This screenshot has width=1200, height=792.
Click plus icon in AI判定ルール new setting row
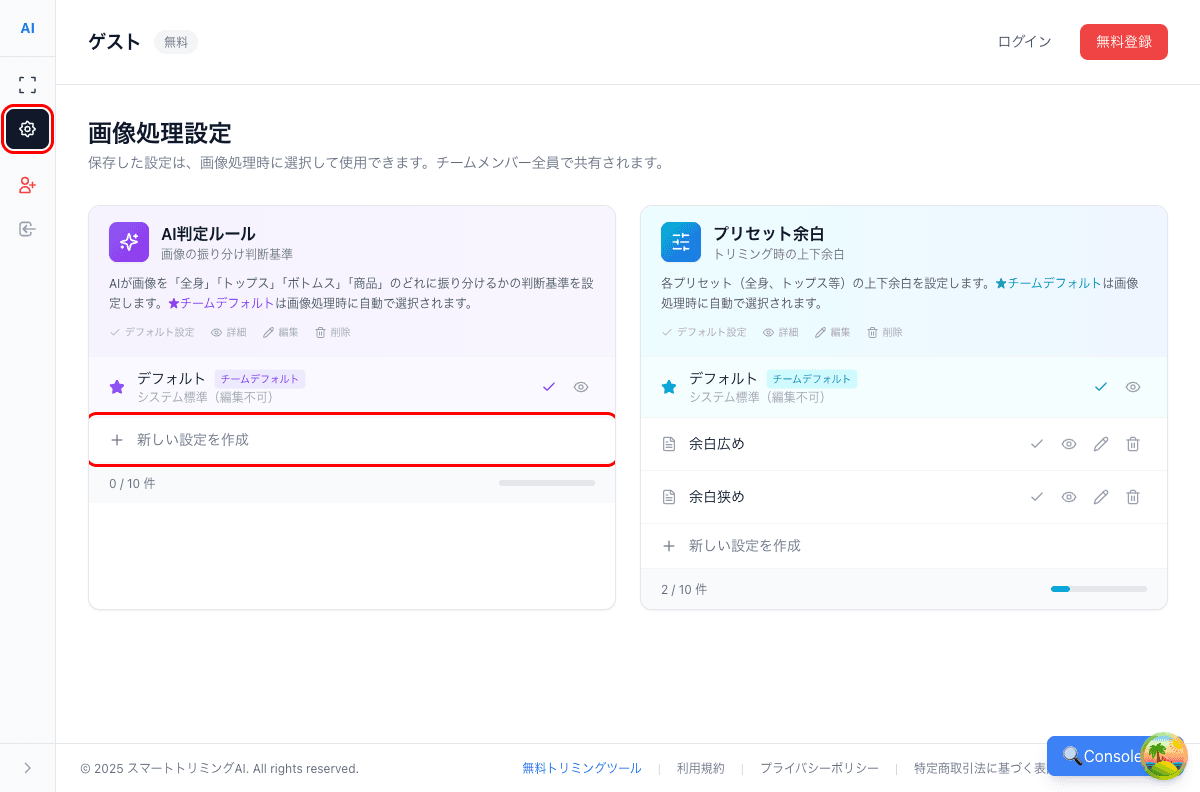pyautogui.click(x=117, y=439)
